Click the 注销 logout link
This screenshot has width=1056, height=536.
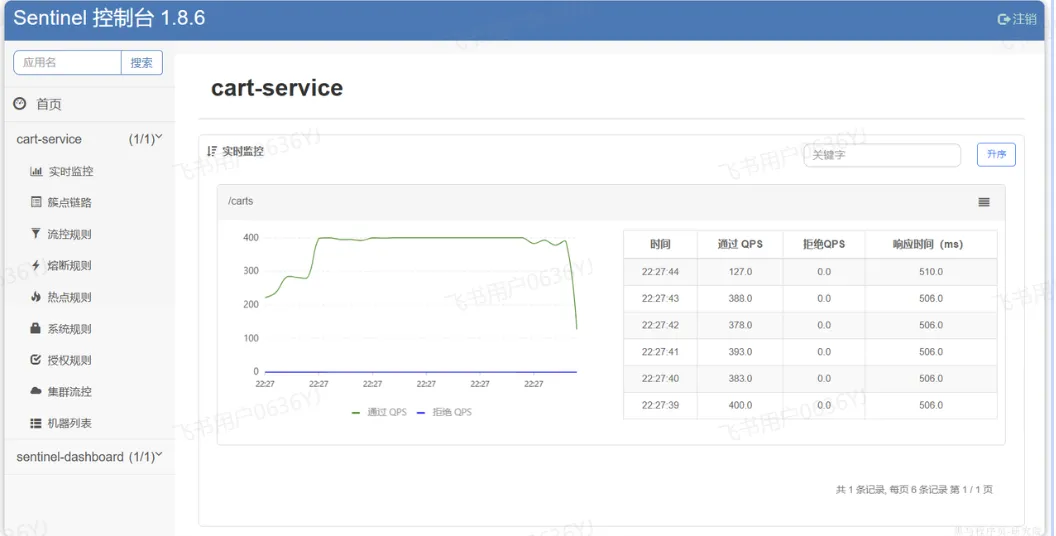click(x=1024, y=20)
